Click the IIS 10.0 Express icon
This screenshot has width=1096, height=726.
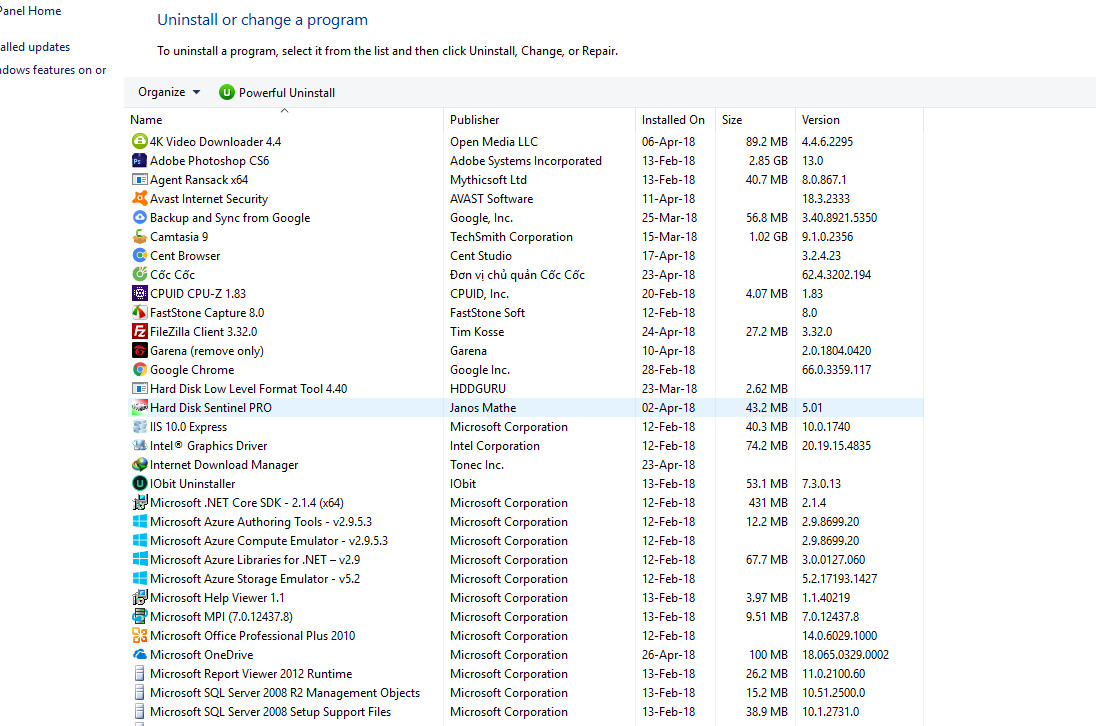tap(140, 426)
